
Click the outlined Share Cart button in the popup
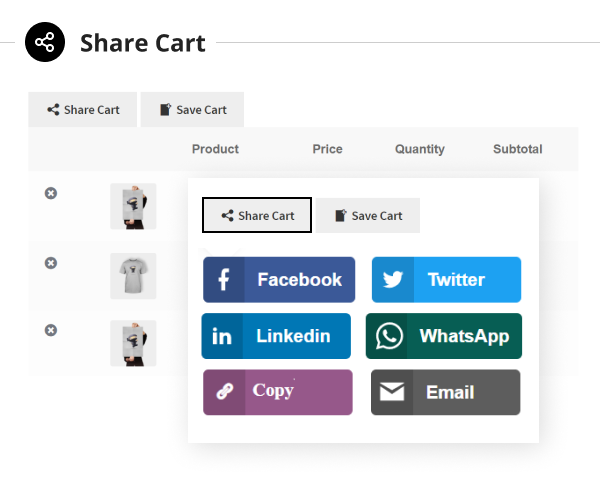click(x=257, y=215)
